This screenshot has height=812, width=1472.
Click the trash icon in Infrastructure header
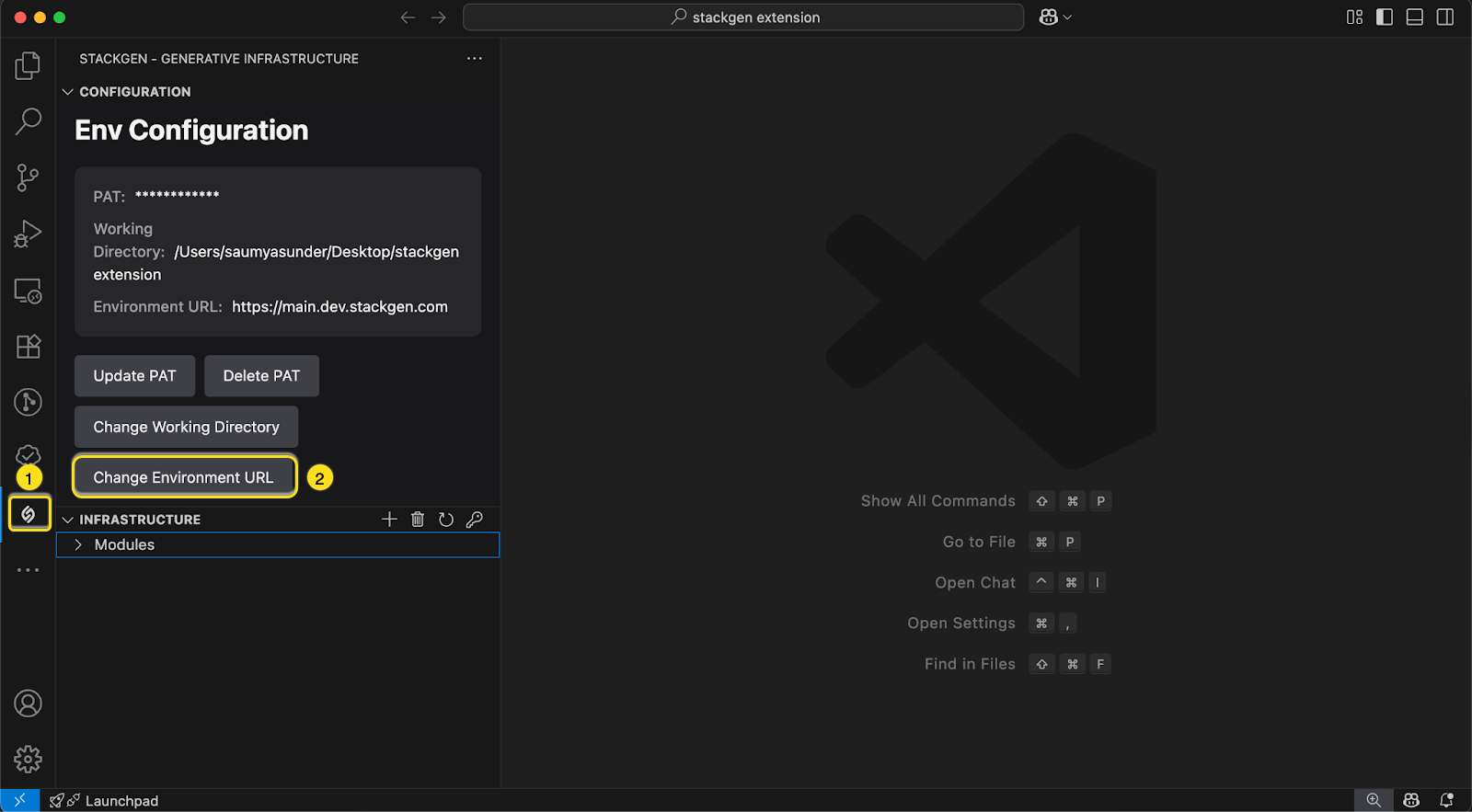coord(418,520)
